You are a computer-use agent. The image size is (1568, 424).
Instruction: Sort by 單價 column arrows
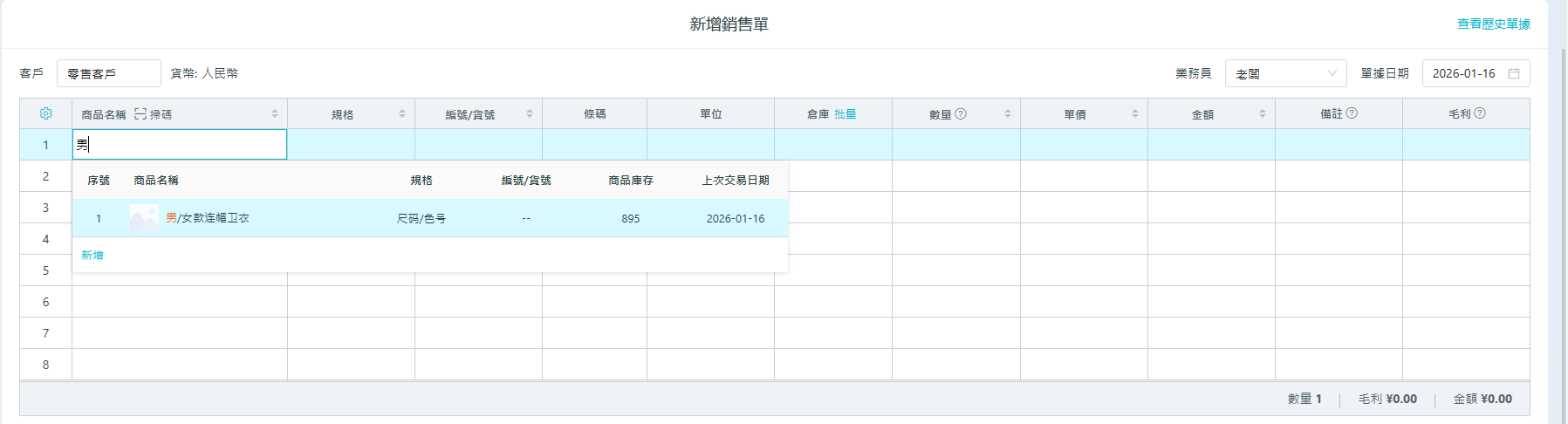1135,114
